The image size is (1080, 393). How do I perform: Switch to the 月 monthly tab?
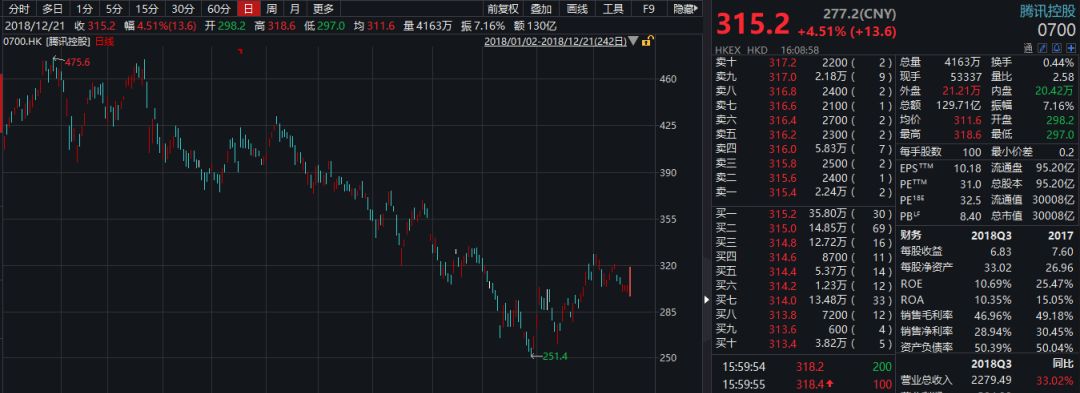pos(295,9)
